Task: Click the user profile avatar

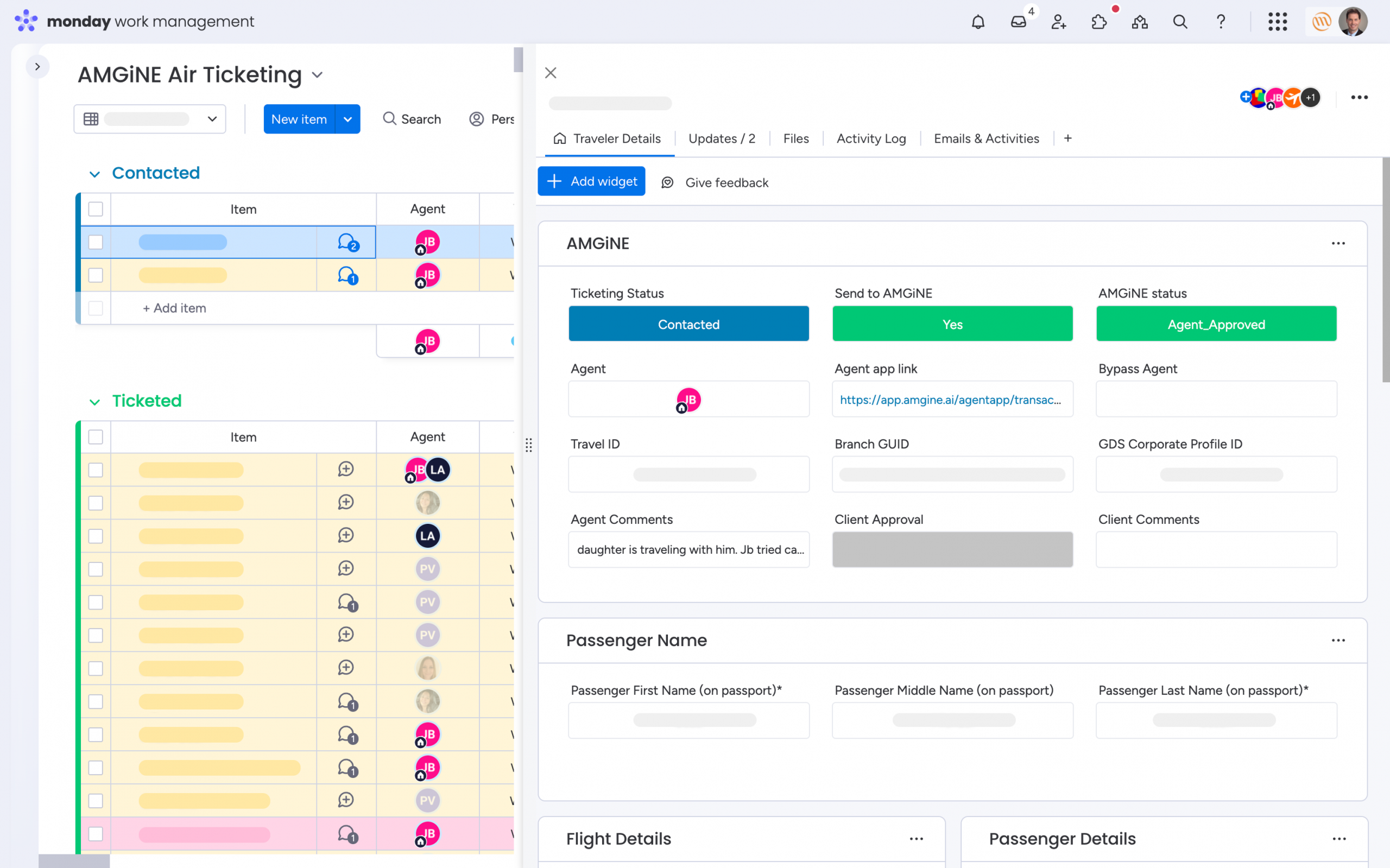Action: [x=1353, y=22]
